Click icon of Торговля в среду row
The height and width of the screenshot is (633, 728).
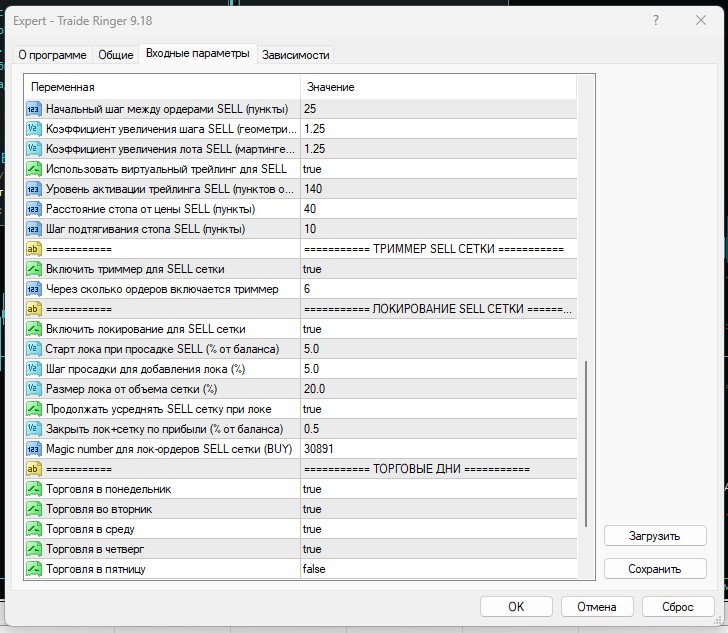click(34, 529)
